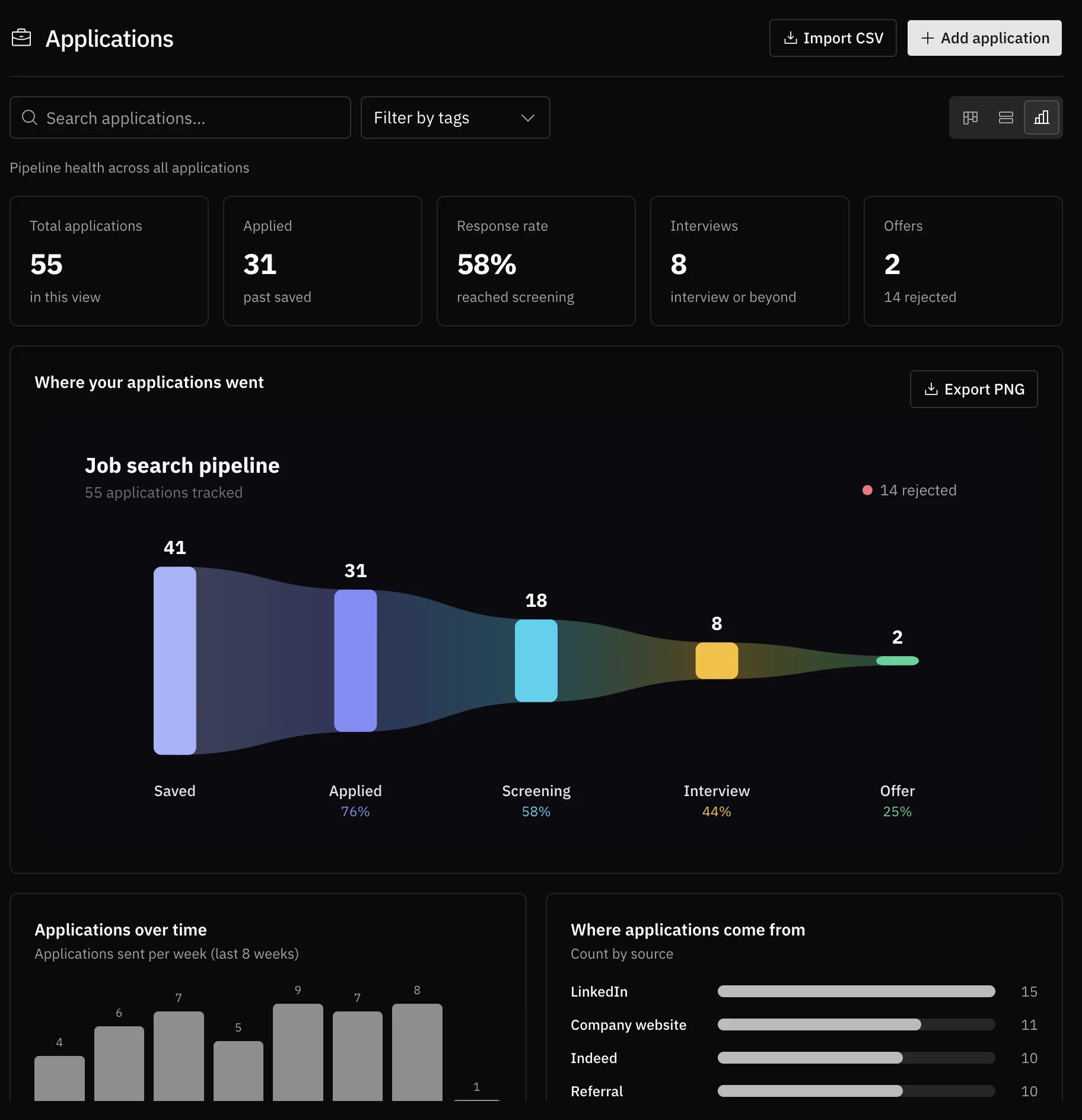The height and width of the screenshot is (1120, 1082).
Task: Click the Company website source bar
Action: tap(857, 1024)
